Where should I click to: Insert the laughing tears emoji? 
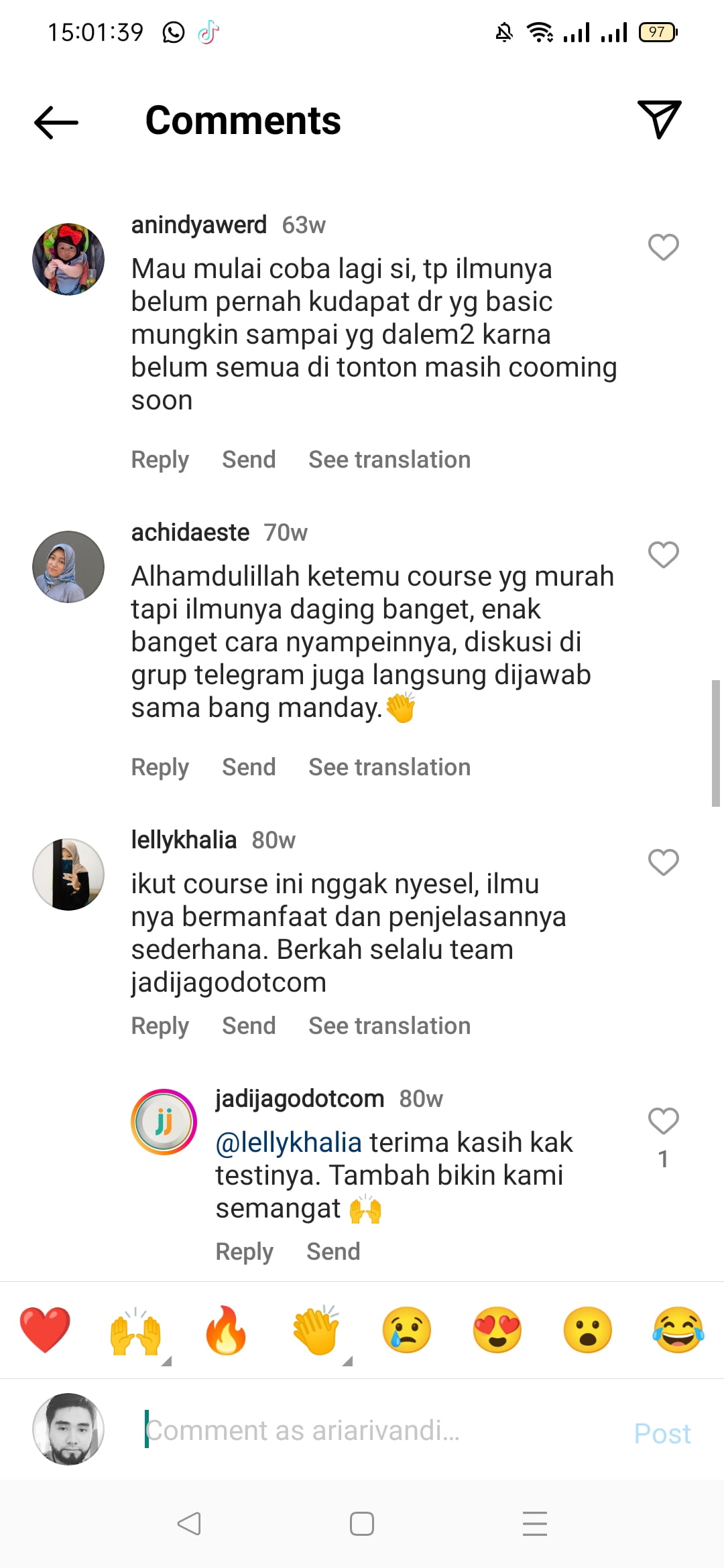pos(678,1330)
